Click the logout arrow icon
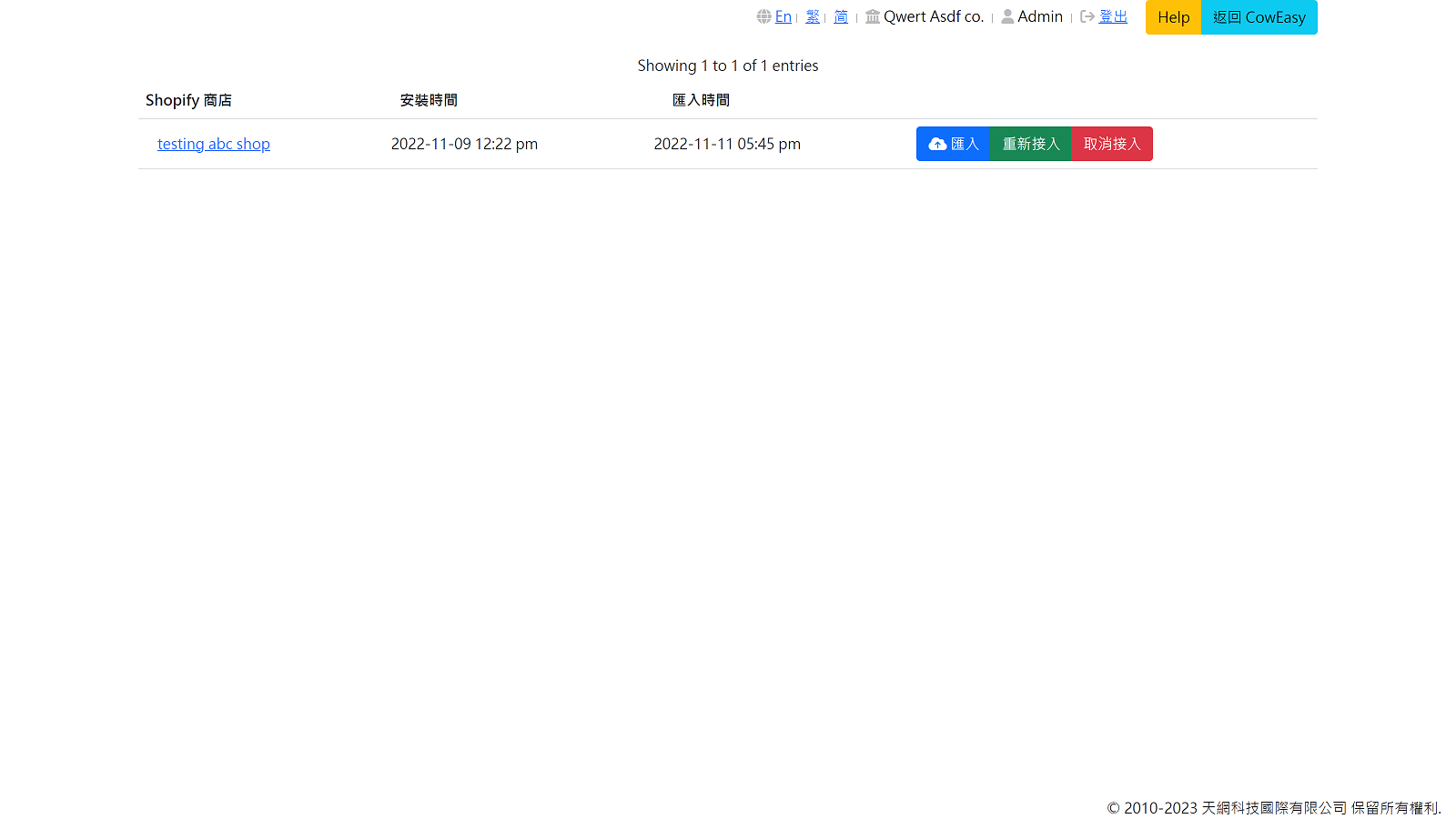The width and height of the screenshot is (1456, 819). (1087, 16)
